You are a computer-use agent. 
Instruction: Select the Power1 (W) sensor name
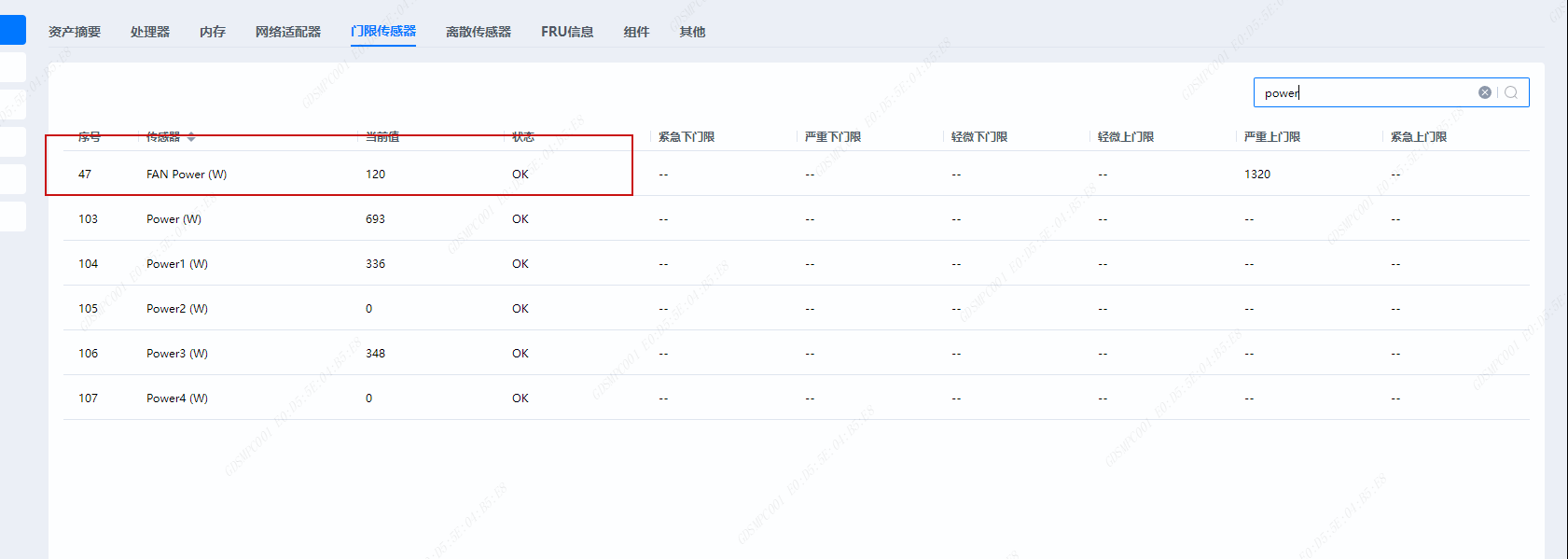[x=177, y=264]
